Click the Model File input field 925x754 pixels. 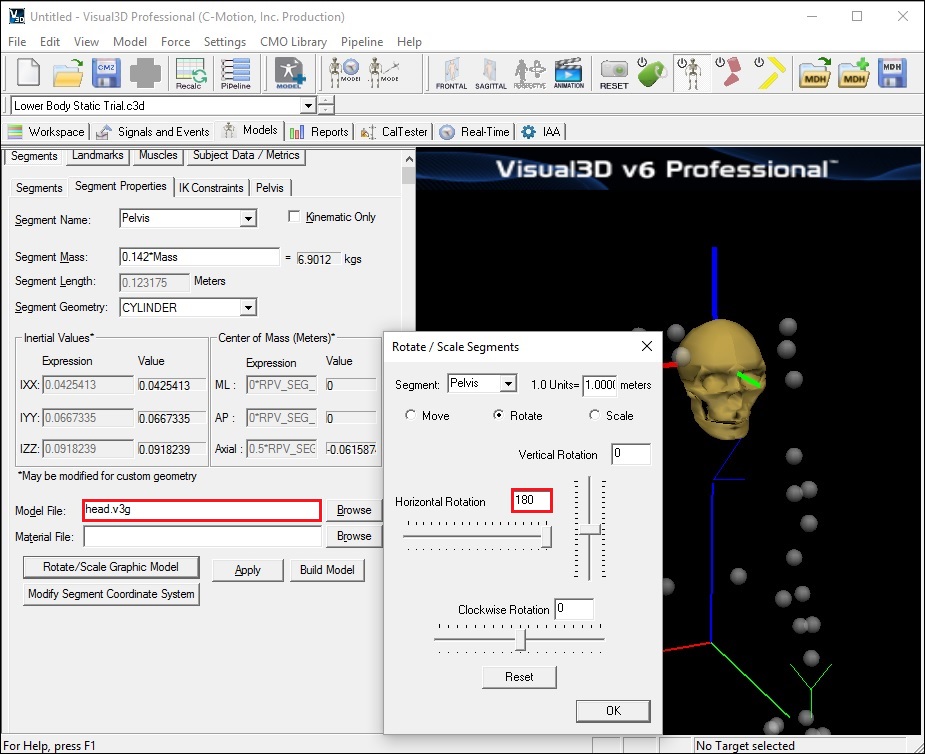[x=202, y=510]
